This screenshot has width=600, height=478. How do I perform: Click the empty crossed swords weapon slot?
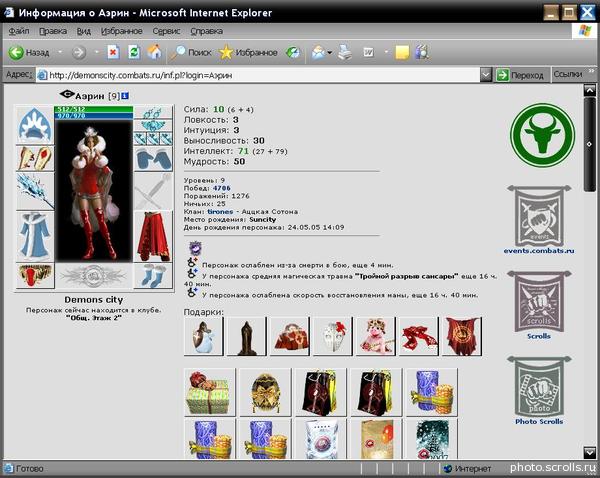coord(153,191)
